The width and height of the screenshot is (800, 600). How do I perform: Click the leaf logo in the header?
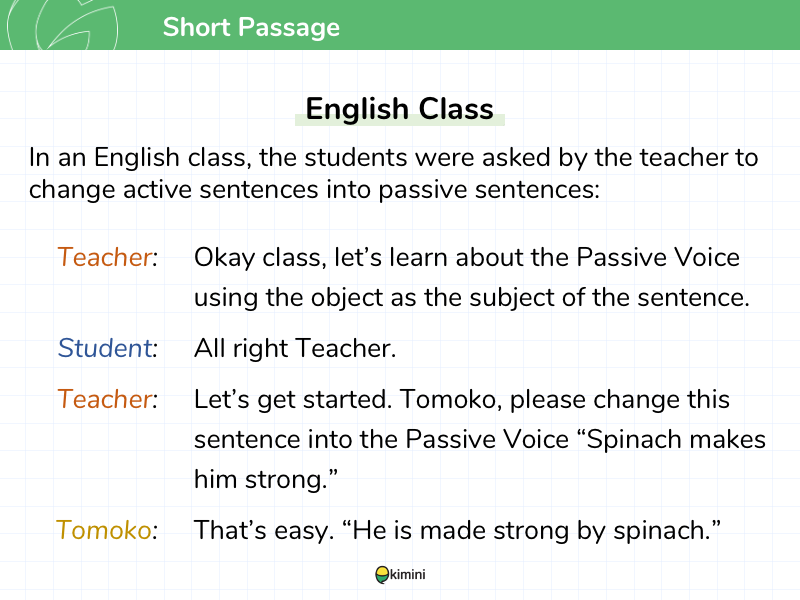(x=62, y=24)
